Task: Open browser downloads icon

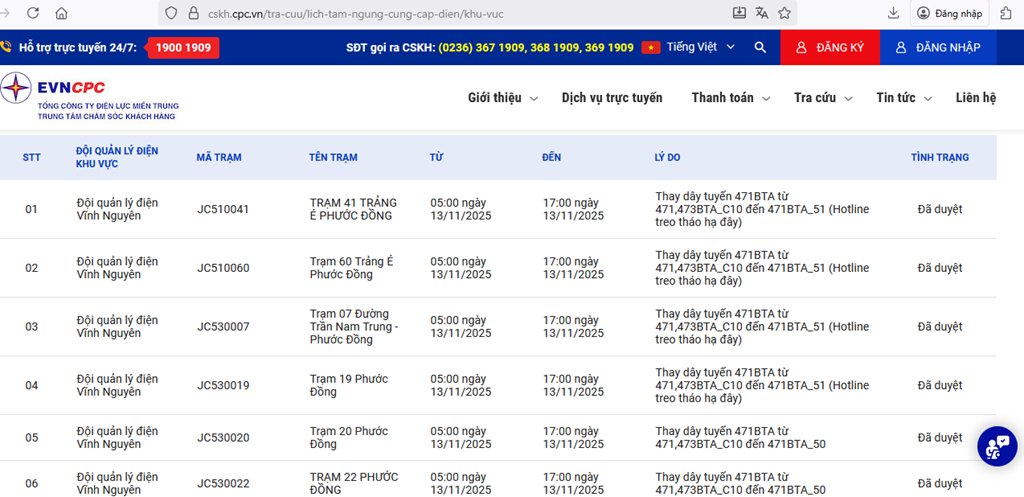Action: (x=893, y=13)
